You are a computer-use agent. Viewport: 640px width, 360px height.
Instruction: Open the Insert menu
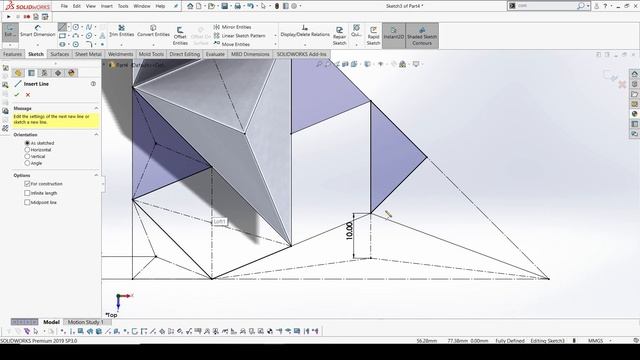click(x=107, y=6)
